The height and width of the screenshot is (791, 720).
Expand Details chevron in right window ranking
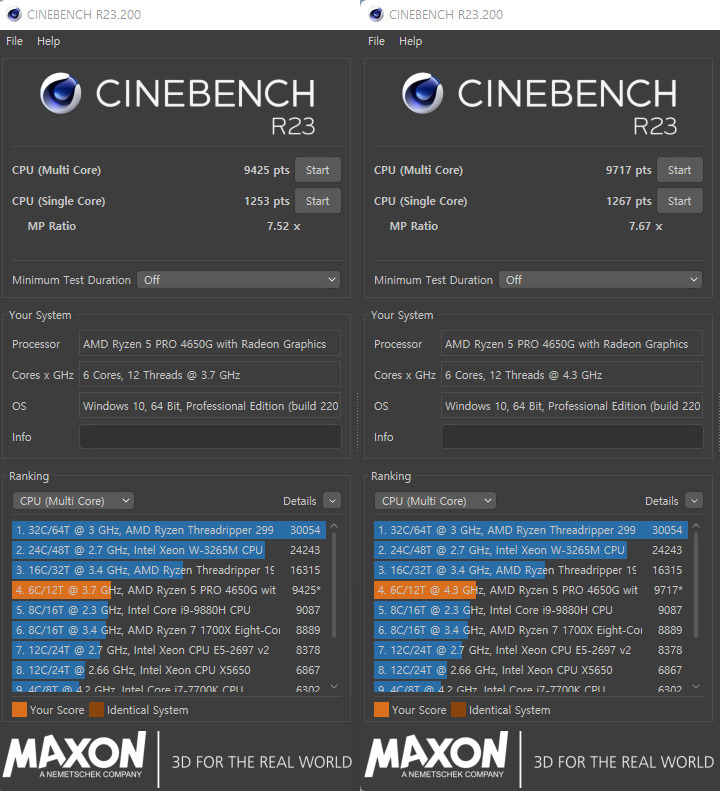[694, 501]
